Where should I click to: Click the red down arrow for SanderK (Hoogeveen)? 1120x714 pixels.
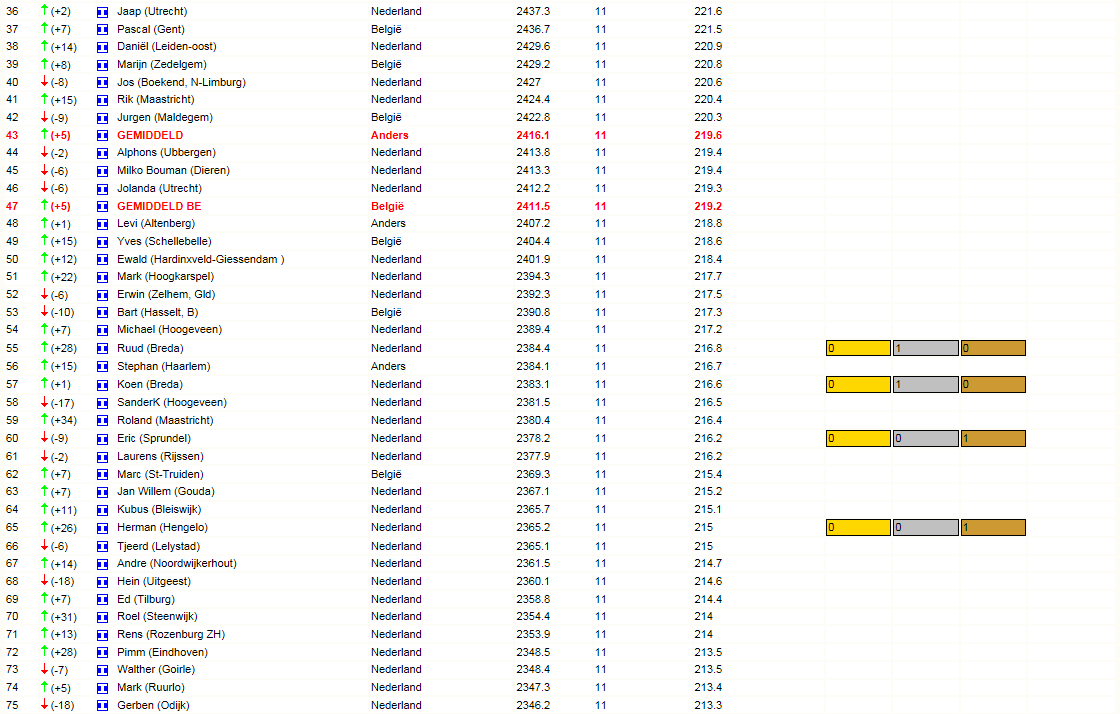pos(44,402)
